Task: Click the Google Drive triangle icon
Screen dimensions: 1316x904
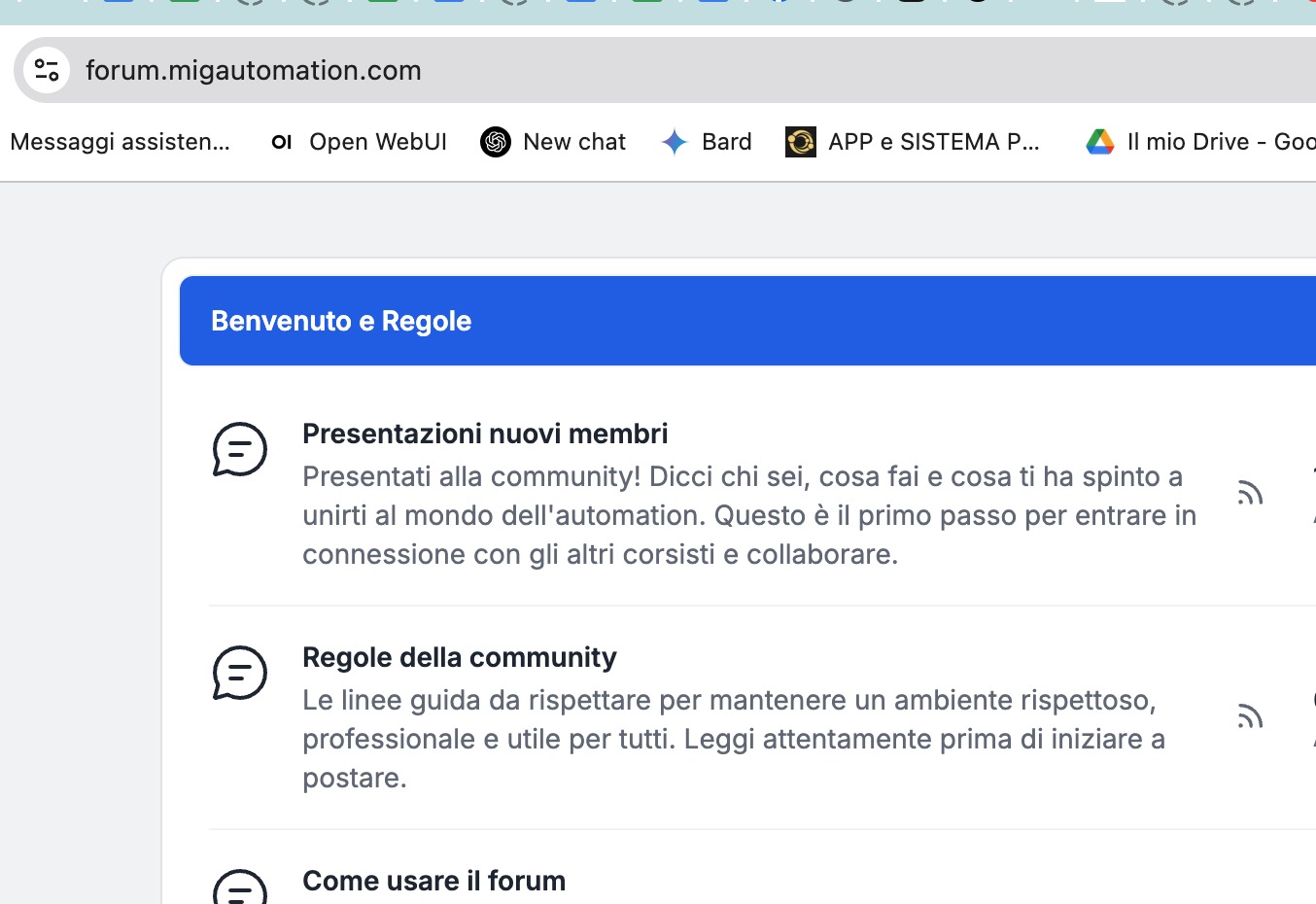Action: (x=1100, y=142)
